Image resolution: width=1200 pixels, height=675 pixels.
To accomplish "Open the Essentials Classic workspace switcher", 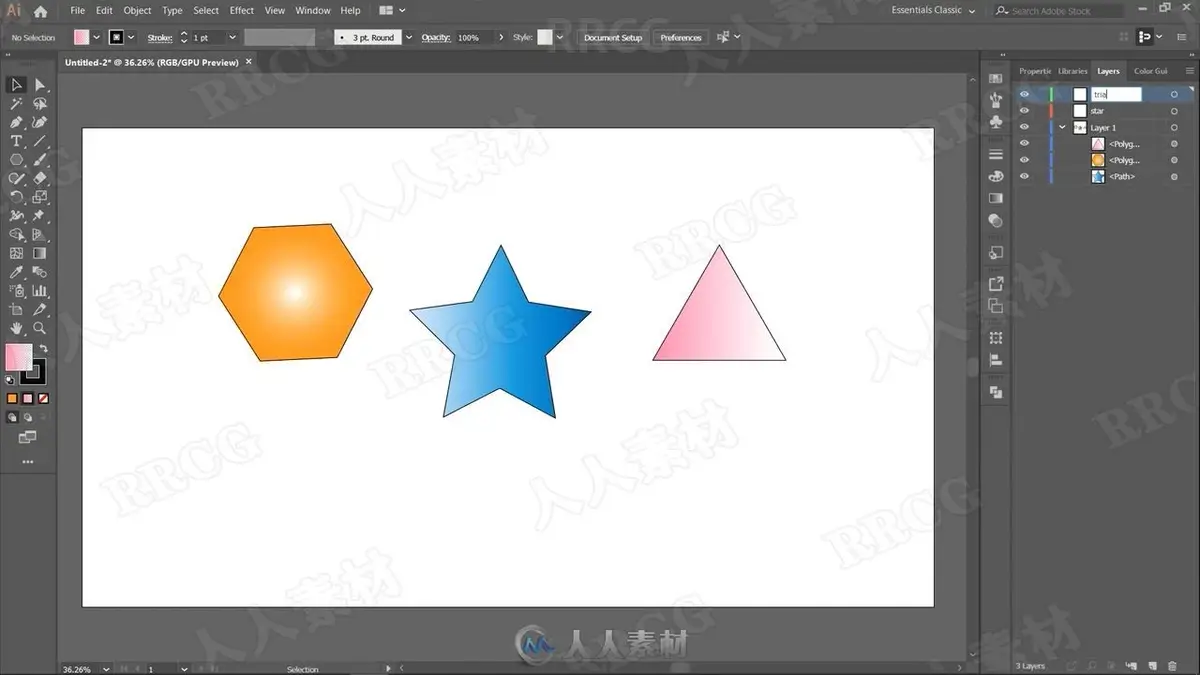I will coord(933,11).
